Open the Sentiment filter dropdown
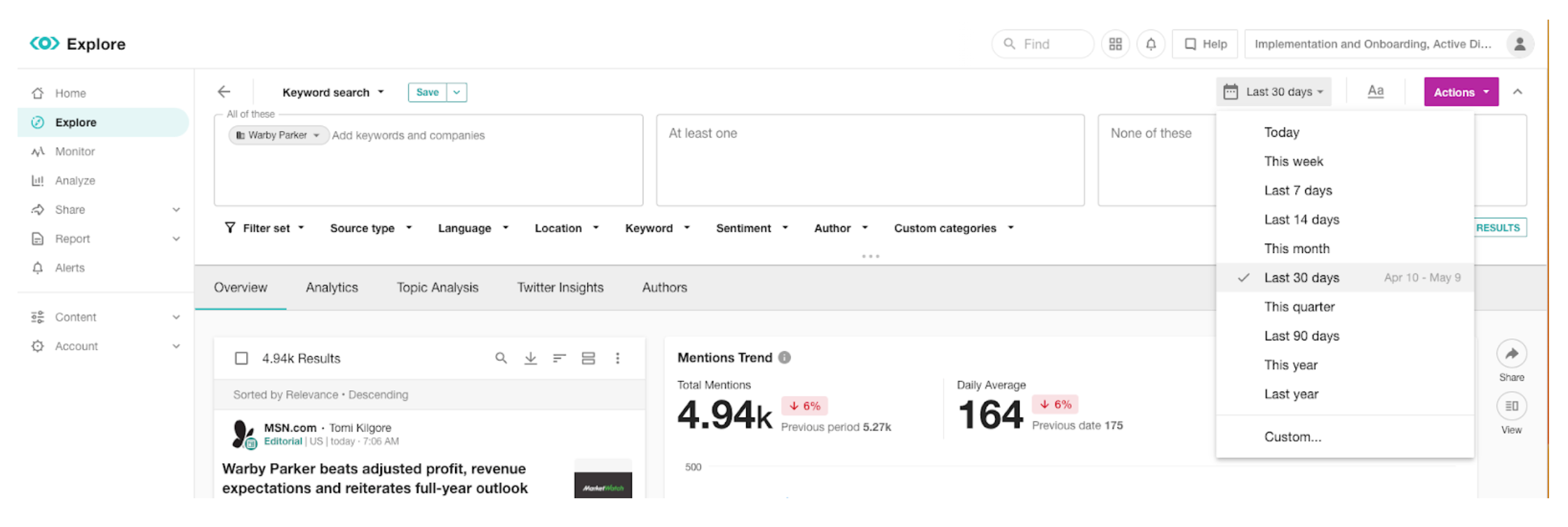This screenshot has height=527, width=1568. tap(752, 228)
